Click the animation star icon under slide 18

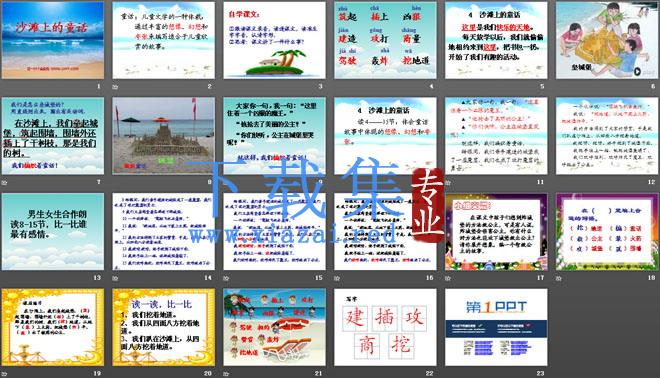coord(559,278)
